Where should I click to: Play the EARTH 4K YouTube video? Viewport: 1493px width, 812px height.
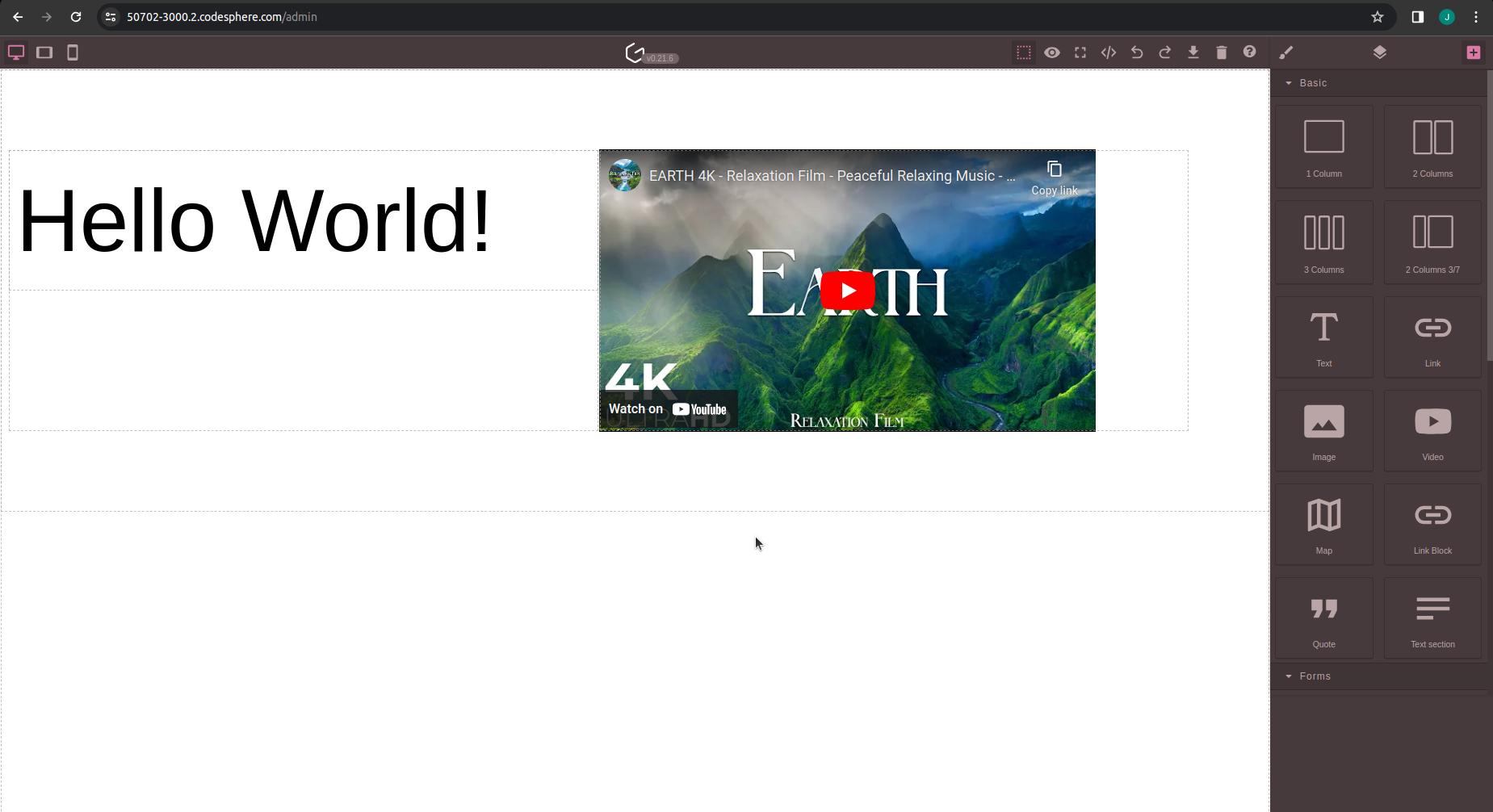coord(847,291)
